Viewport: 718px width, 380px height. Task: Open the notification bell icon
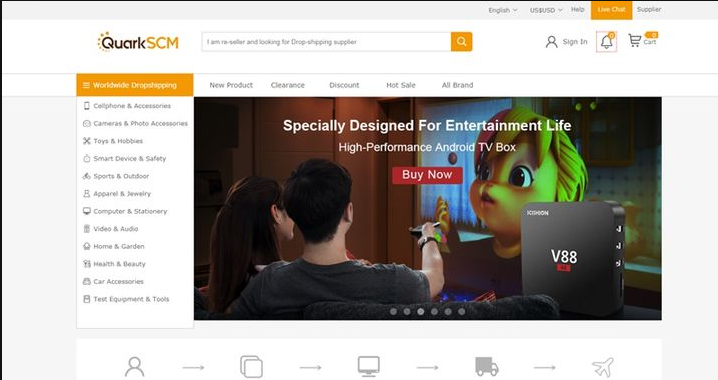[x=606, y=42]
